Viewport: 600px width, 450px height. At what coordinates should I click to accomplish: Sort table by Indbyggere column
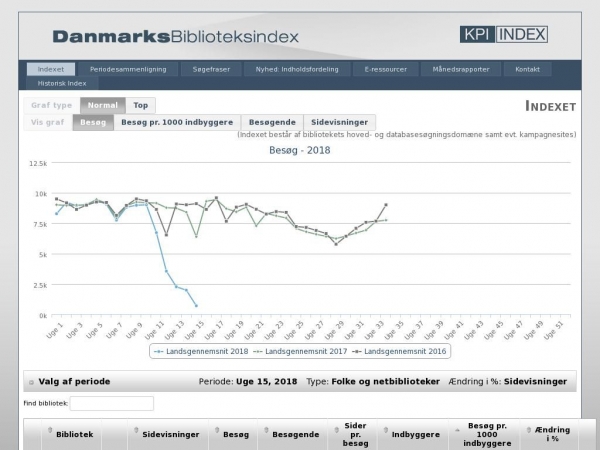click(412, 434)
